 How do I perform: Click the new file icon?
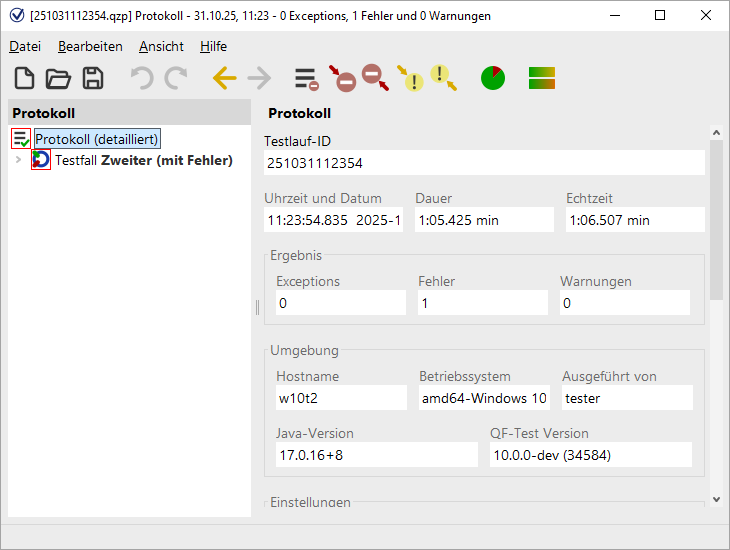[24, 79]
